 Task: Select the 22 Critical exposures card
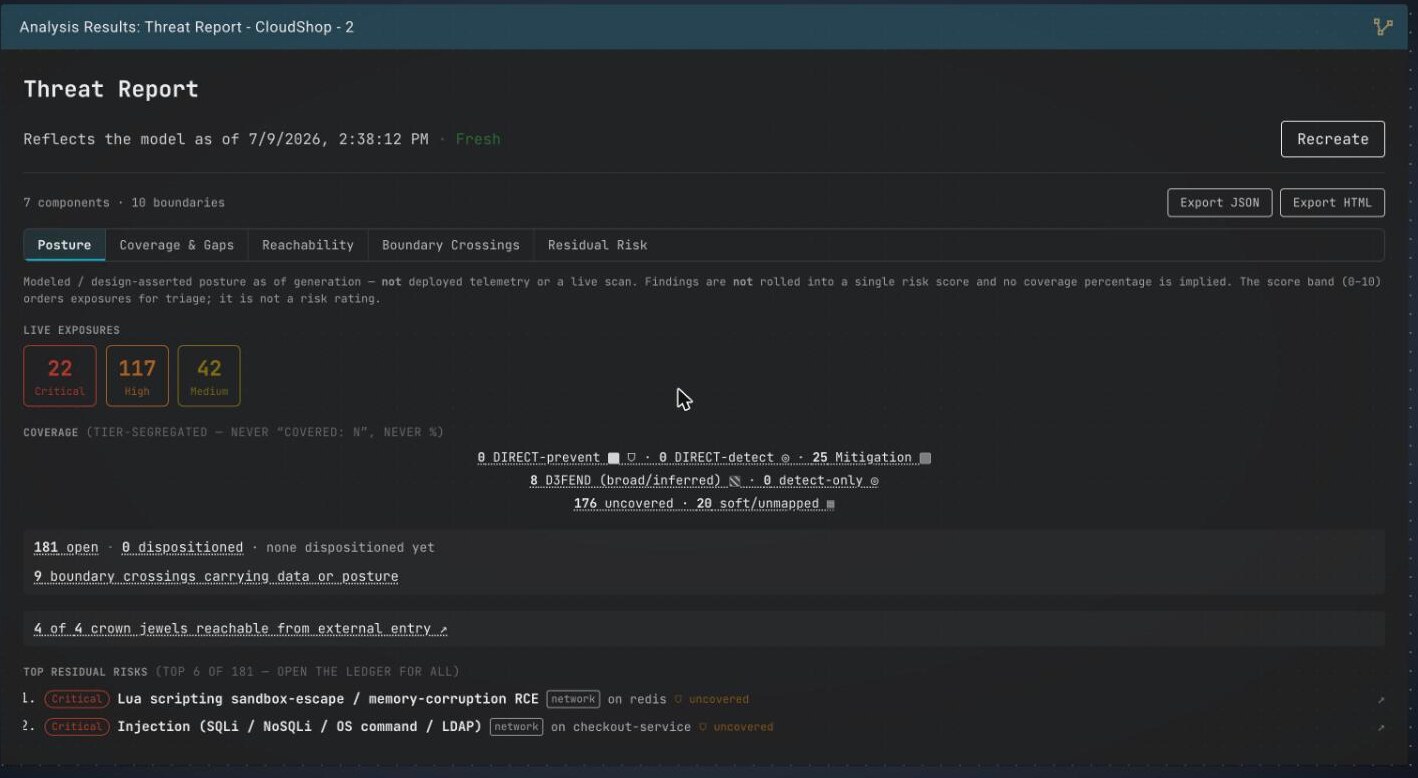60,376
